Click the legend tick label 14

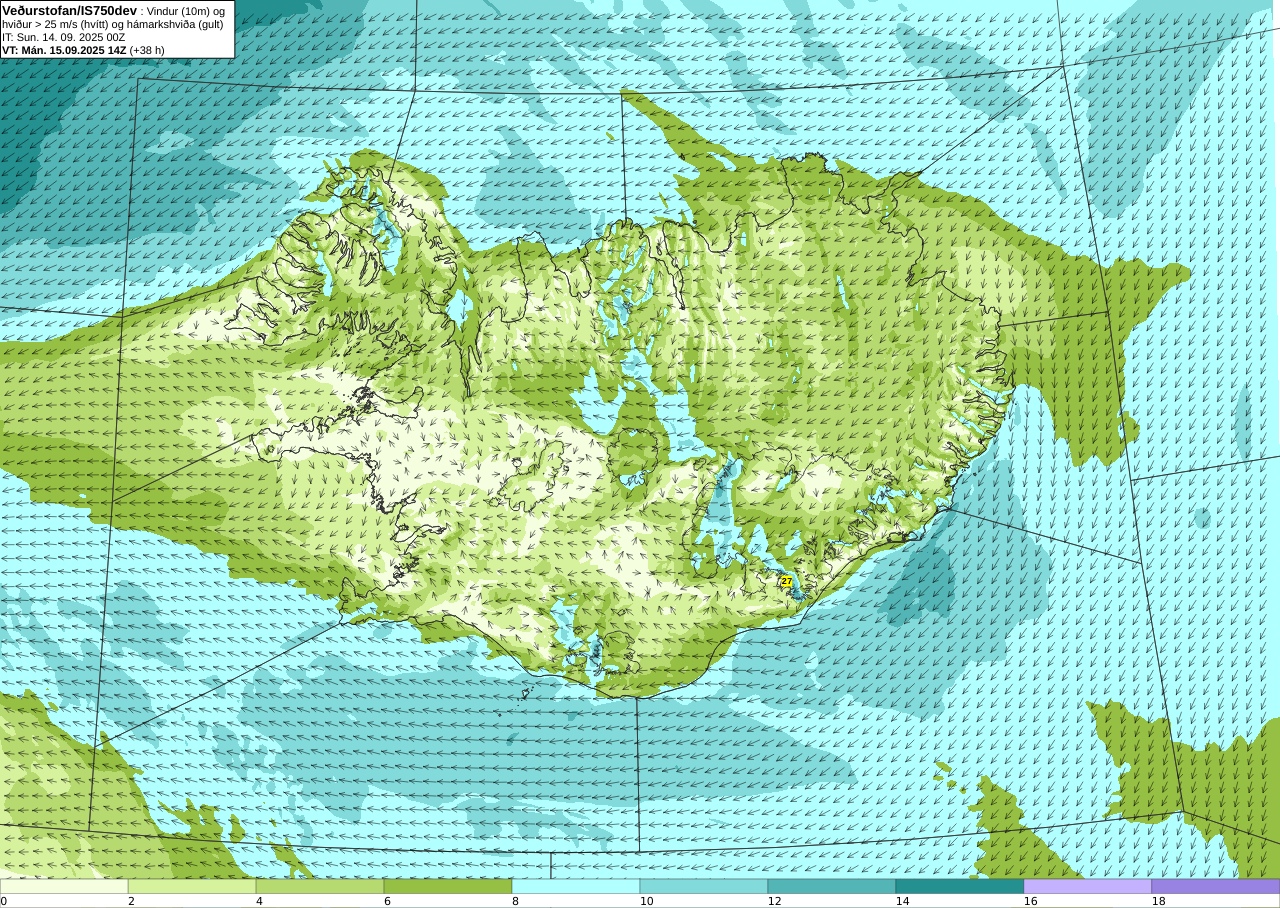coord(902,901)
